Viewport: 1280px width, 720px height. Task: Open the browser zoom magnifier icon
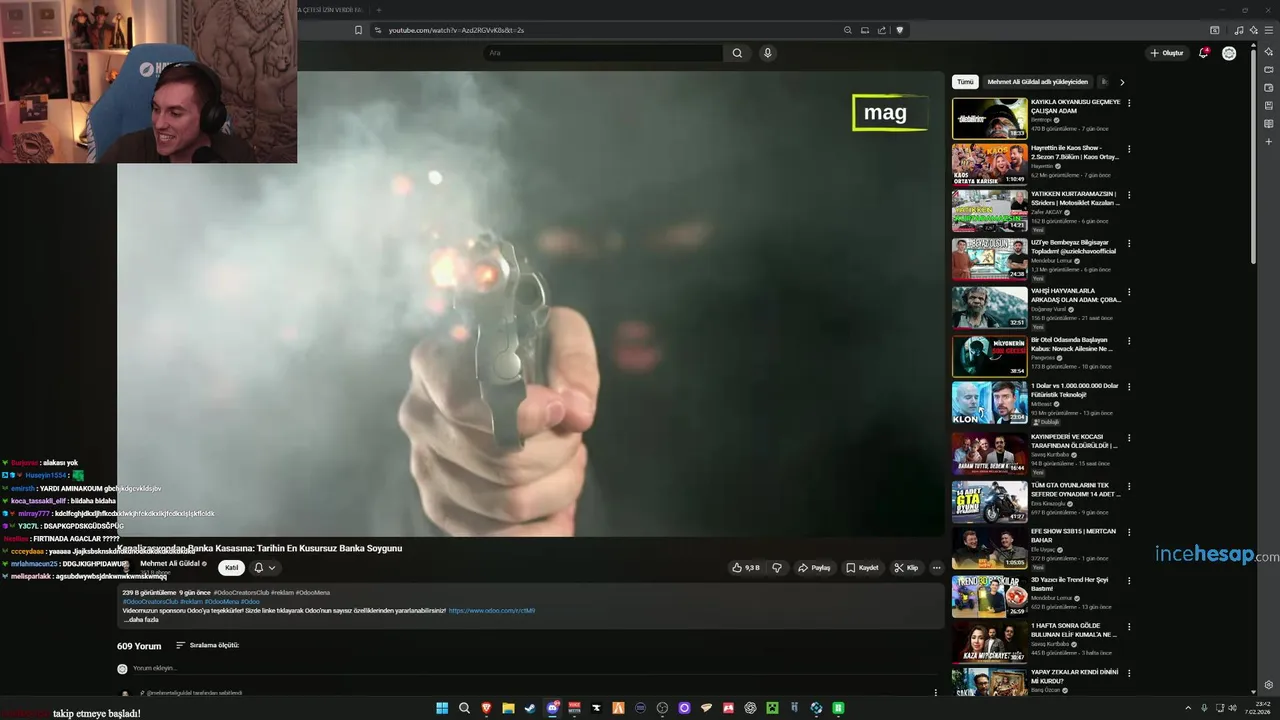[848, 30]
